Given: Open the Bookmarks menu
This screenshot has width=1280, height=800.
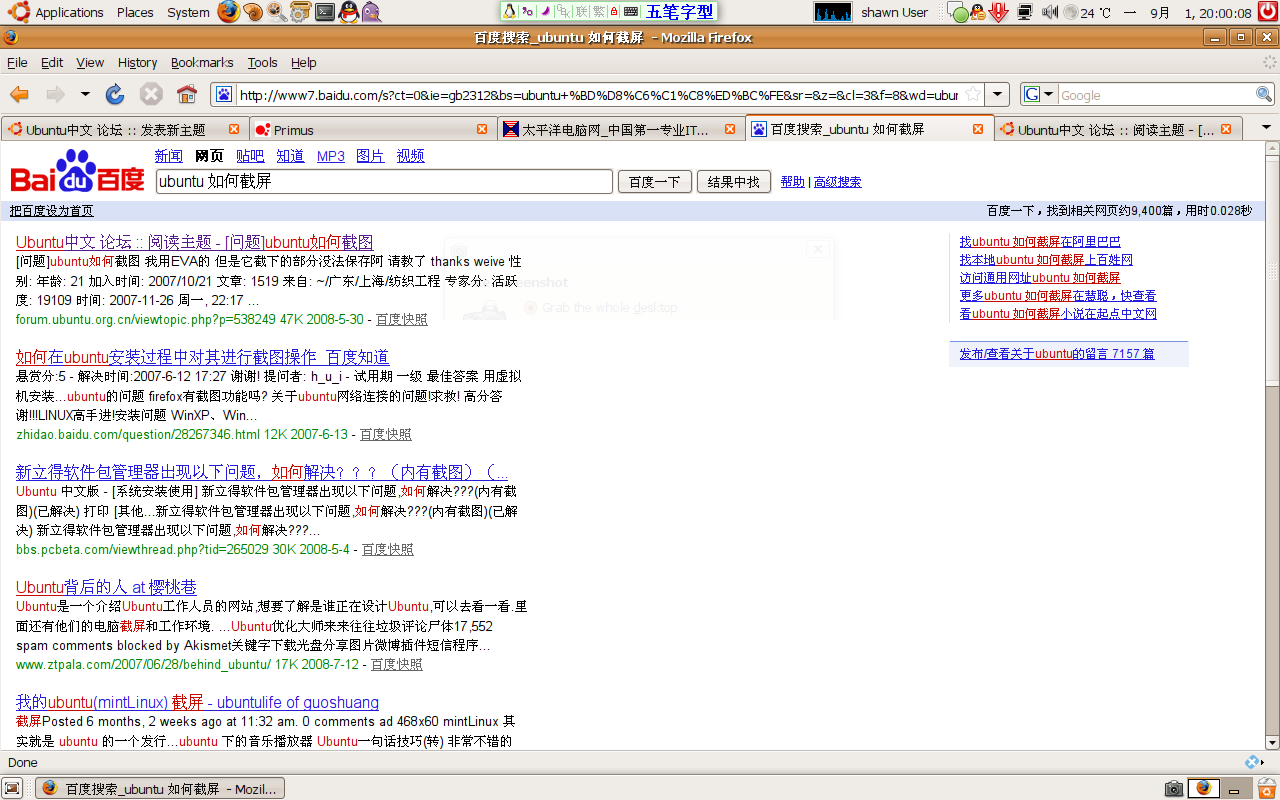Looking at the screenshot, I should click(x=202, y=62).
